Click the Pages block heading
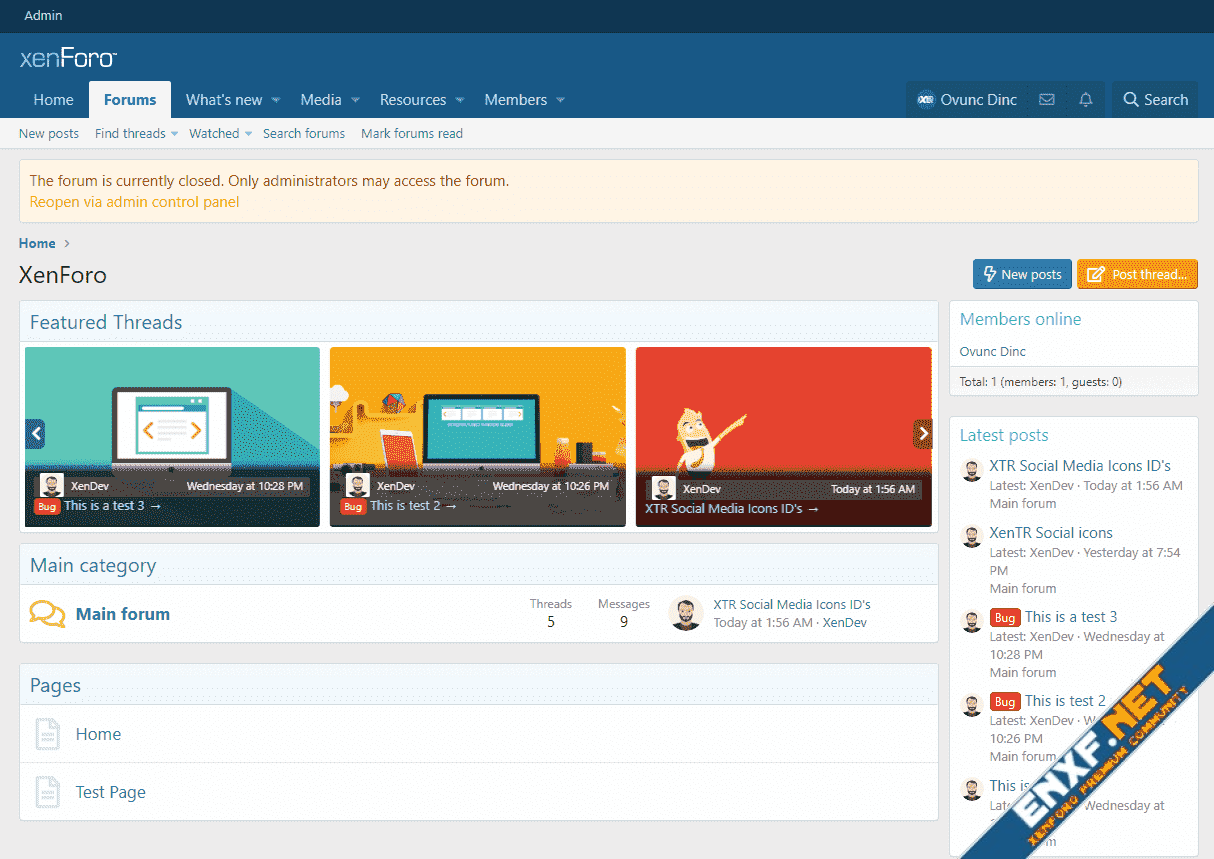Image resolution: width=1214 pixels, height=859 pixels. [55, 685]
